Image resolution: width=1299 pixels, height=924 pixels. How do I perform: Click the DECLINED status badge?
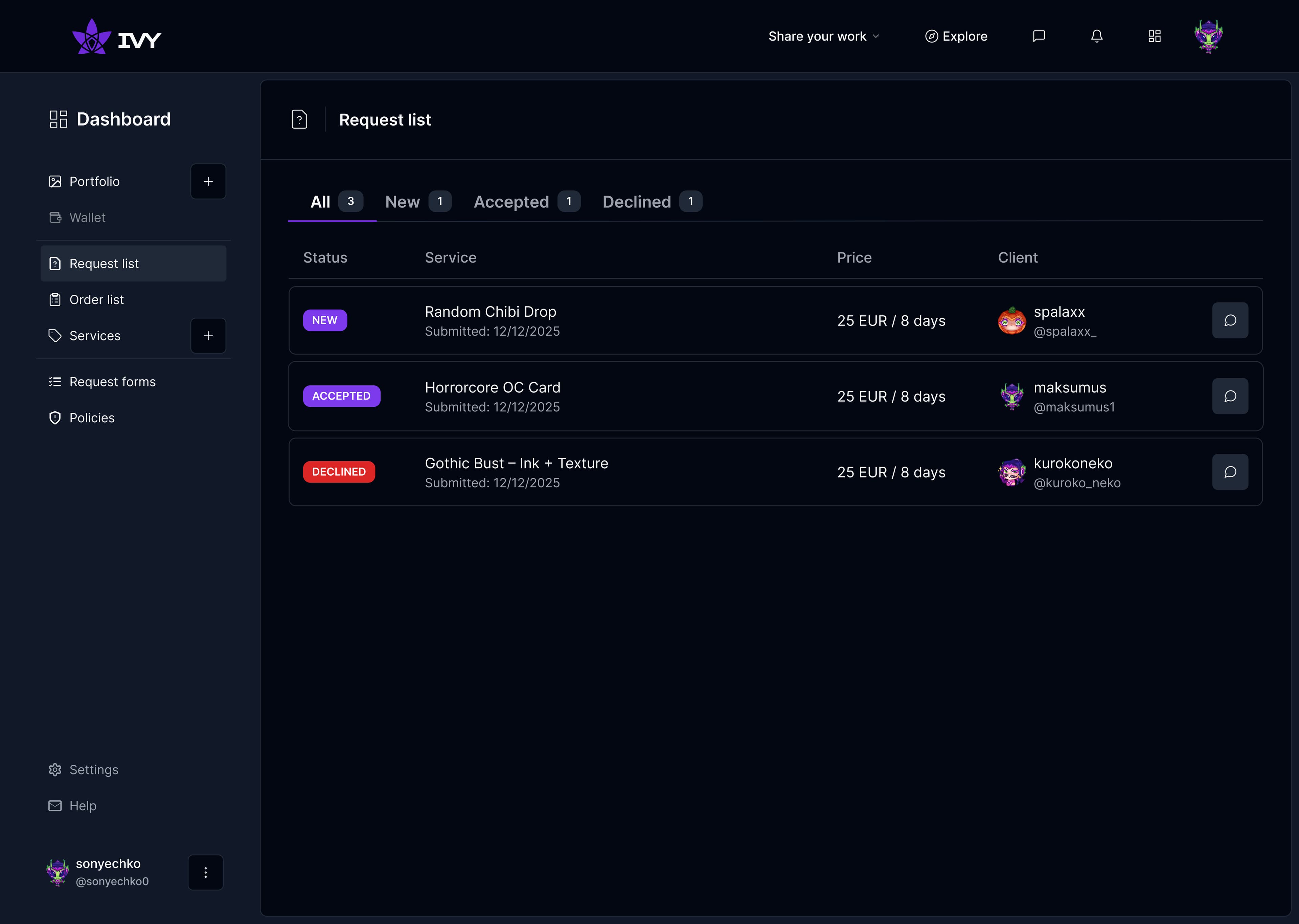(339, 472)
